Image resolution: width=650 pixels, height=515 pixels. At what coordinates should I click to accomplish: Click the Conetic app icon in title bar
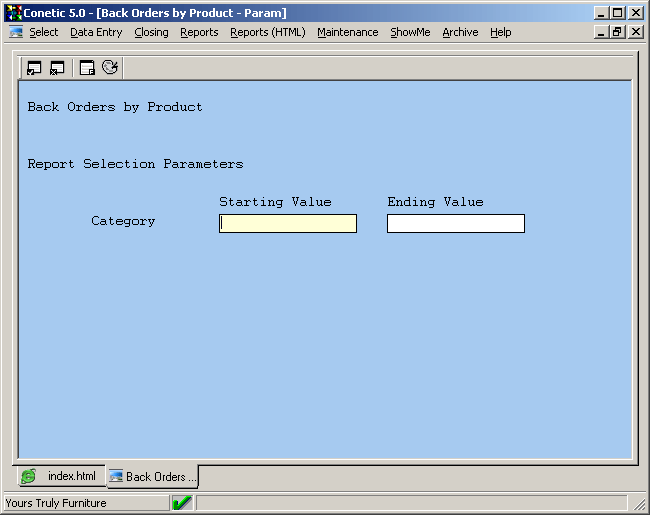coord(13,13)
